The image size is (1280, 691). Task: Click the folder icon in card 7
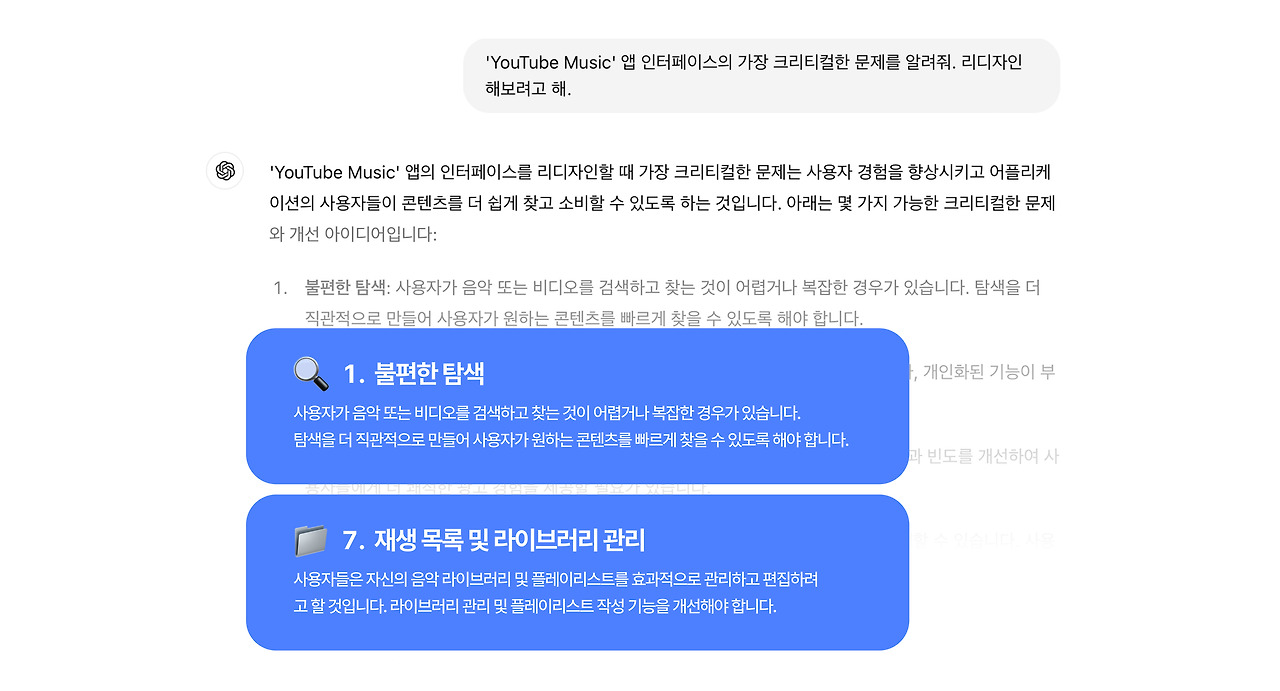(x=311, y=540)
